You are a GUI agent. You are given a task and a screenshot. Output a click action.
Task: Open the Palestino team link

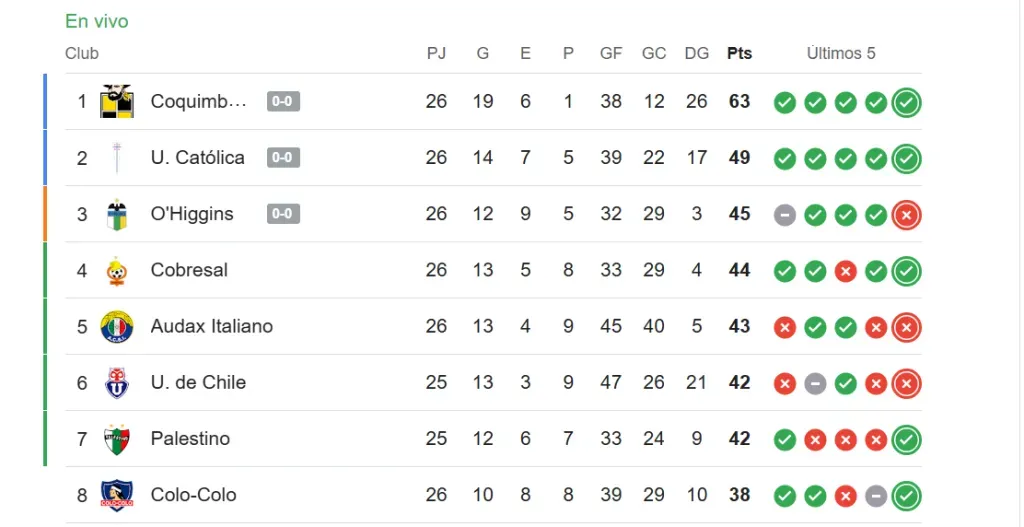click(190, 439)
